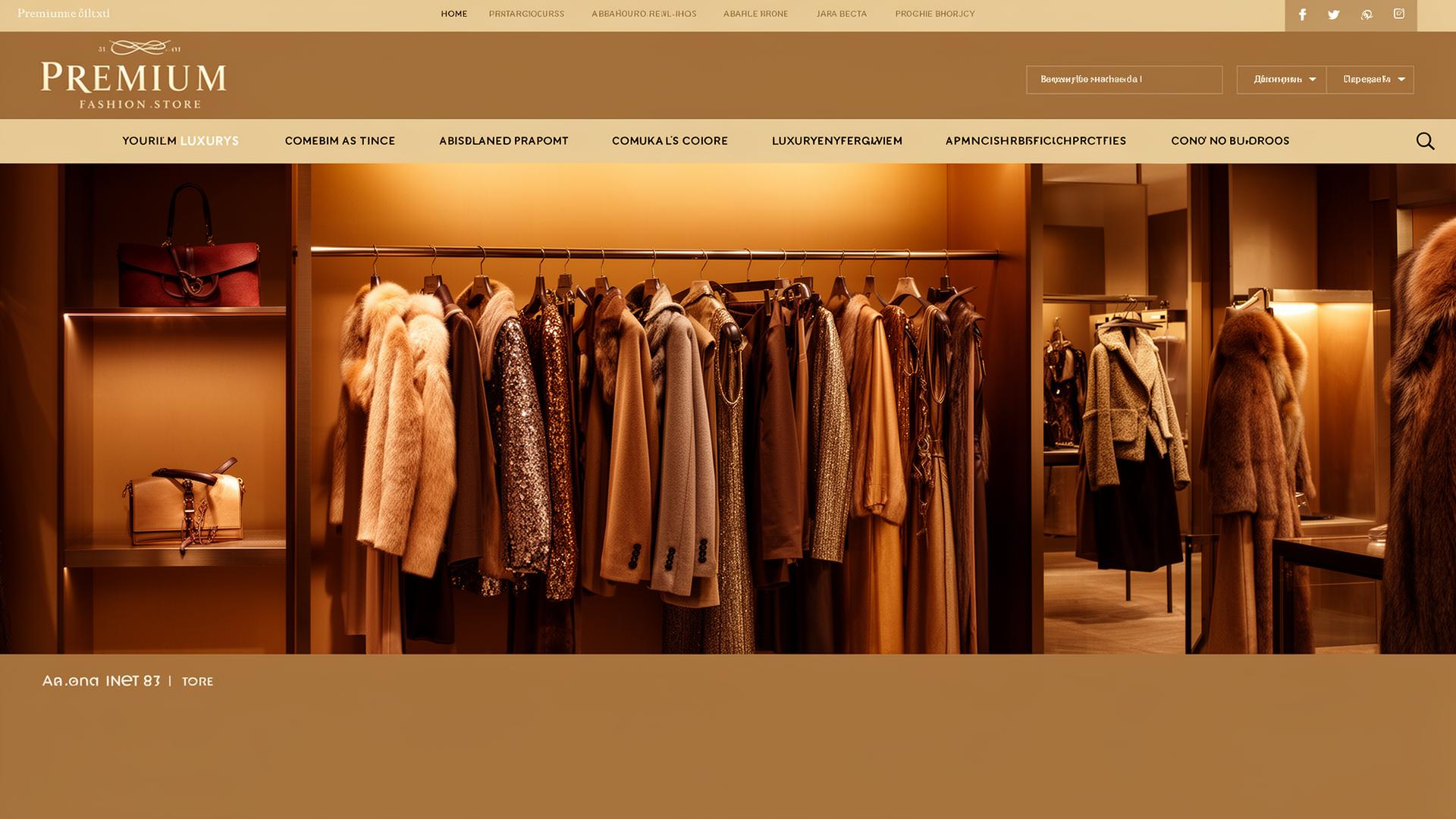This screenshot has width=1456, height=819.
Task: Expand the second dropdown at far top right
Action: click(x=1370, y=79)
